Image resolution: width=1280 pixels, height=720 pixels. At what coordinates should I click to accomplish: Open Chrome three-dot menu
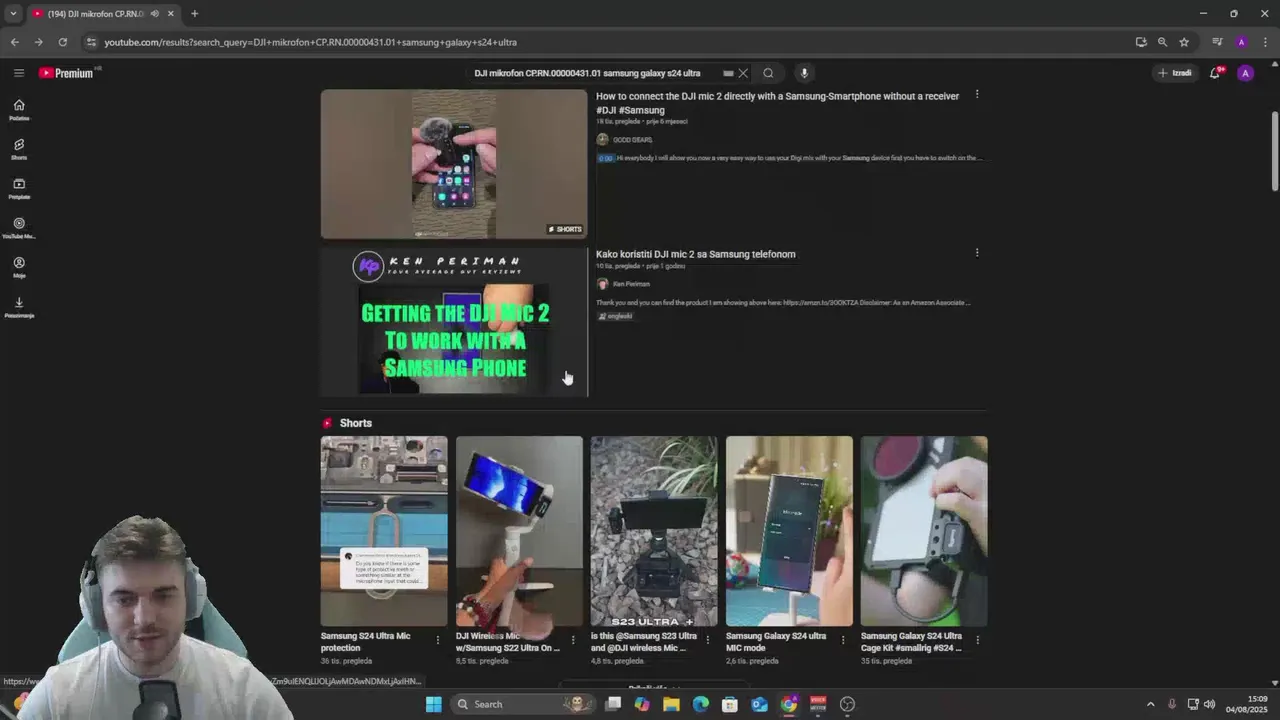(1266, 42)
